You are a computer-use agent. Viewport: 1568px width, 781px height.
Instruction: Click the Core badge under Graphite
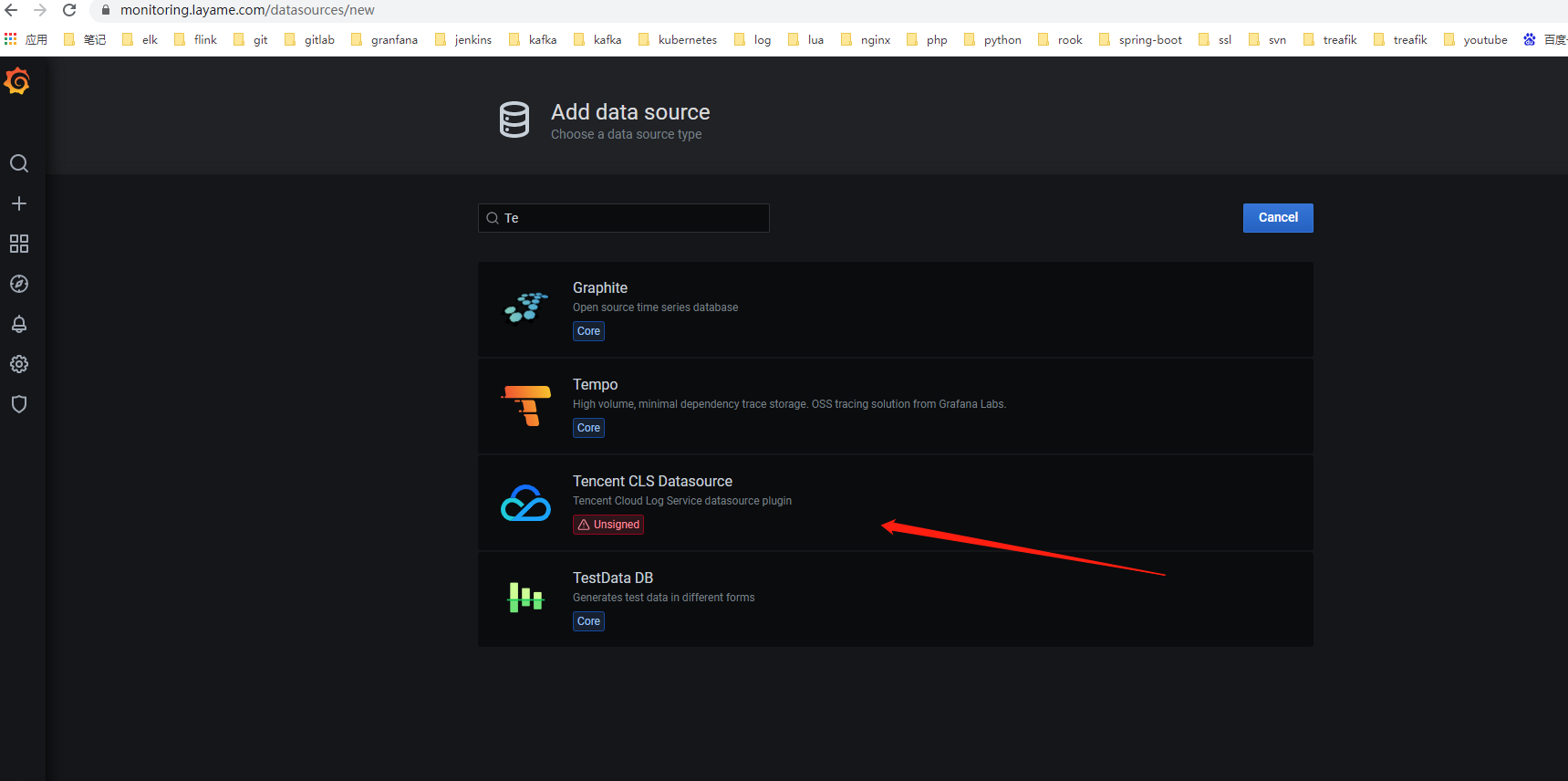click(589, 331)
